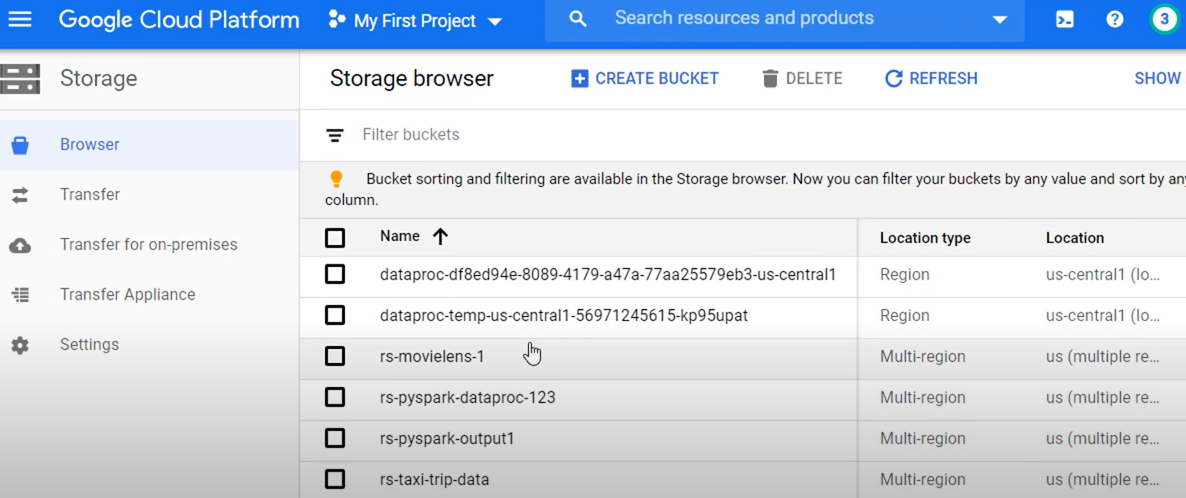Click the Location type column header
The height and width of the screenshot is (498, 1186).
[x=925, y=238]
